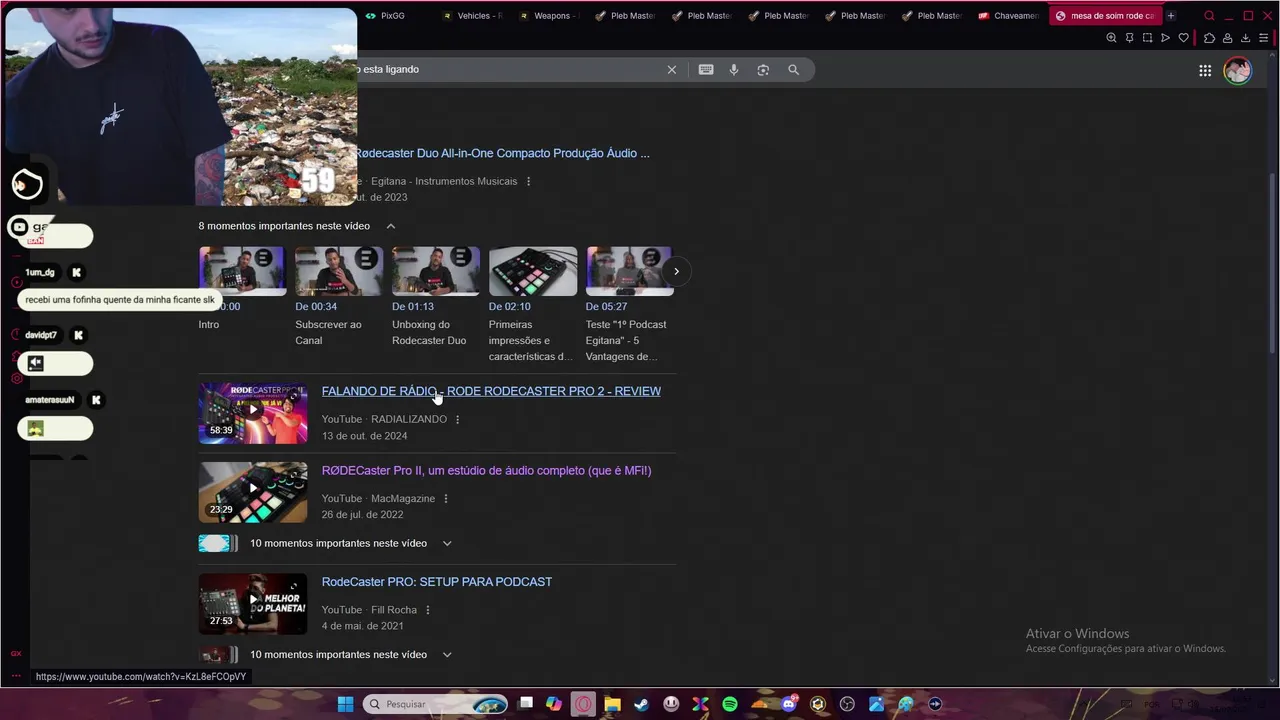The image size is (1280, 720).
Task: Open the on-screen keyboard input tool
Action: point(706,70)
